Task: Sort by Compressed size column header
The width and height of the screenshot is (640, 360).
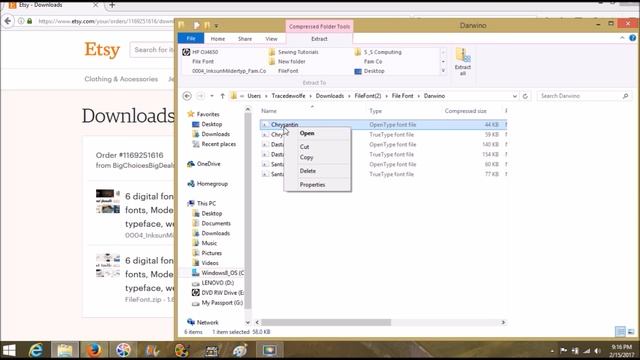Action: tap(465, 111)
